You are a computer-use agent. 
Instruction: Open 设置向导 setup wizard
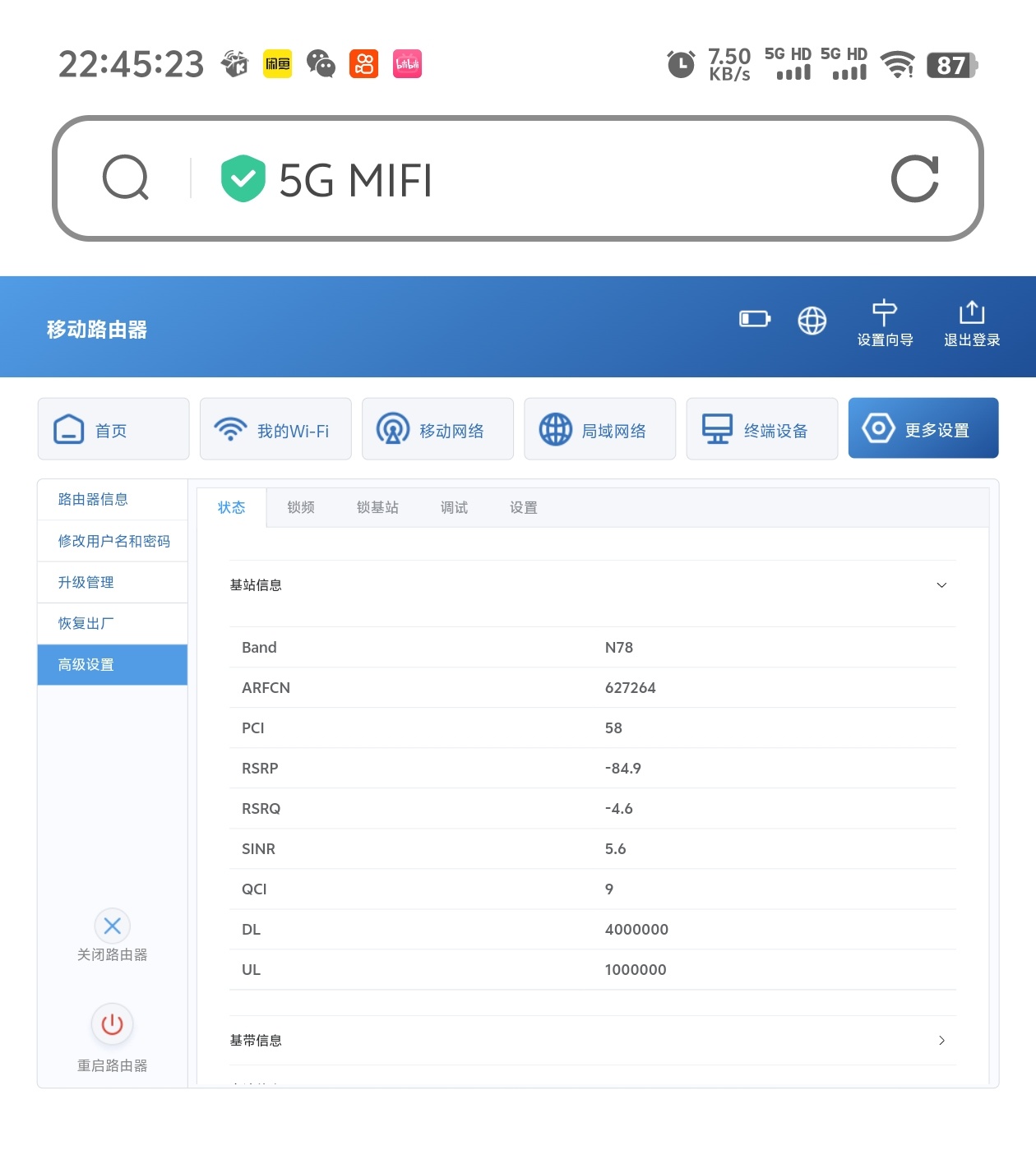coord(885,323)
